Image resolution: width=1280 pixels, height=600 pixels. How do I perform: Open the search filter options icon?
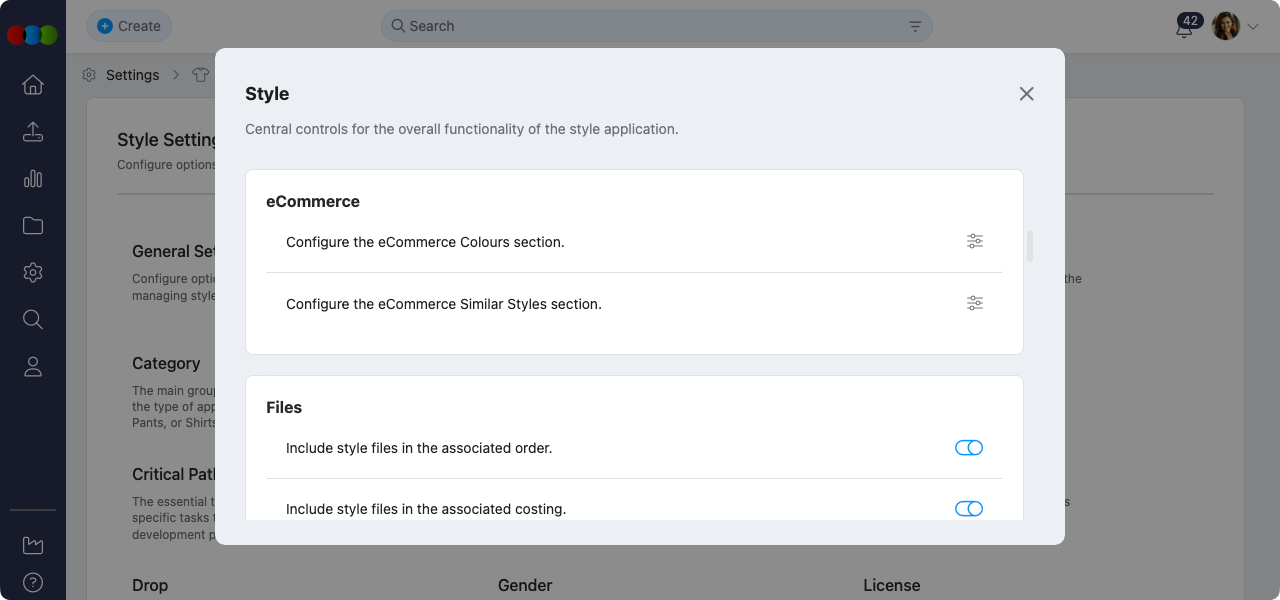915,27
